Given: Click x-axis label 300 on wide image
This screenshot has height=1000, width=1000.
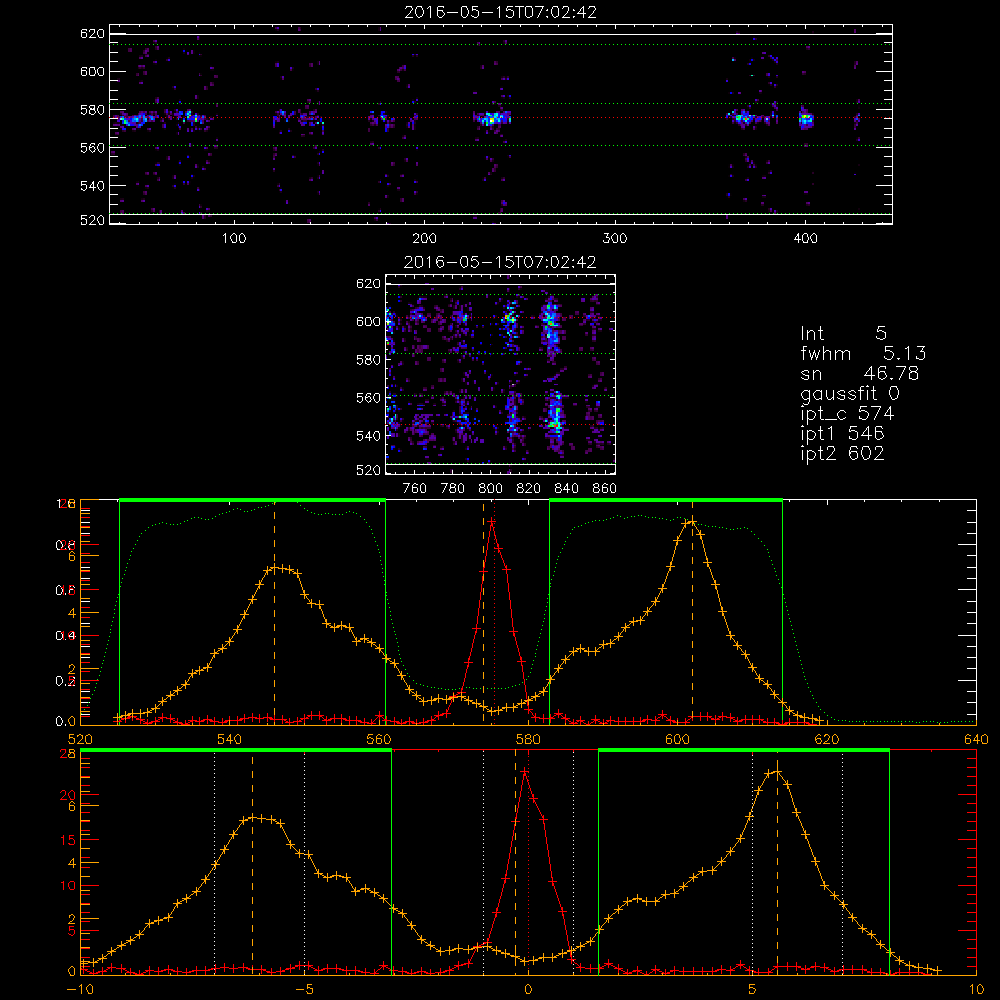Looking at the screenshot, I should tap(615, 239).
